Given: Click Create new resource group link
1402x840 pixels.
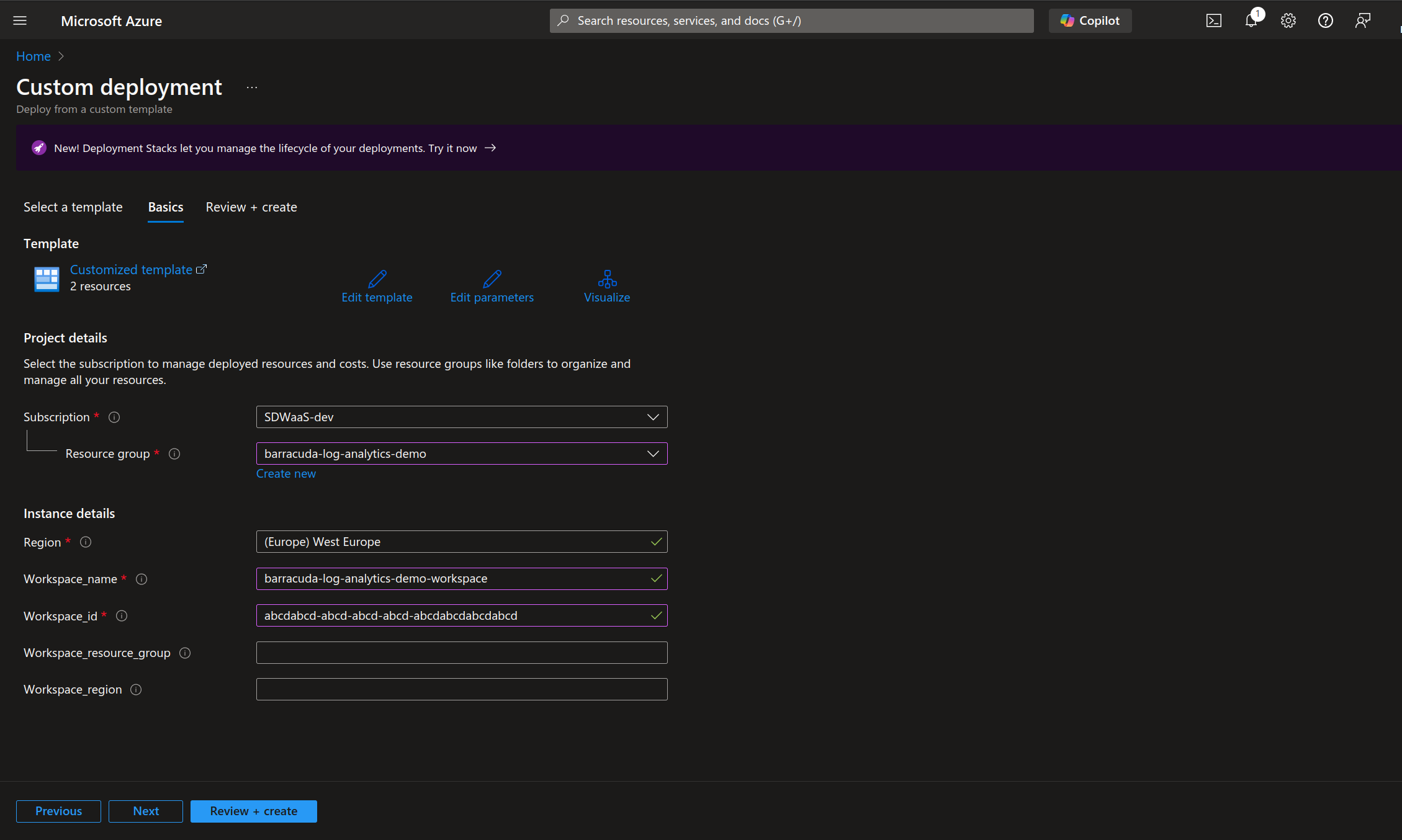Looking at the screenshot, I should (286, 473).
